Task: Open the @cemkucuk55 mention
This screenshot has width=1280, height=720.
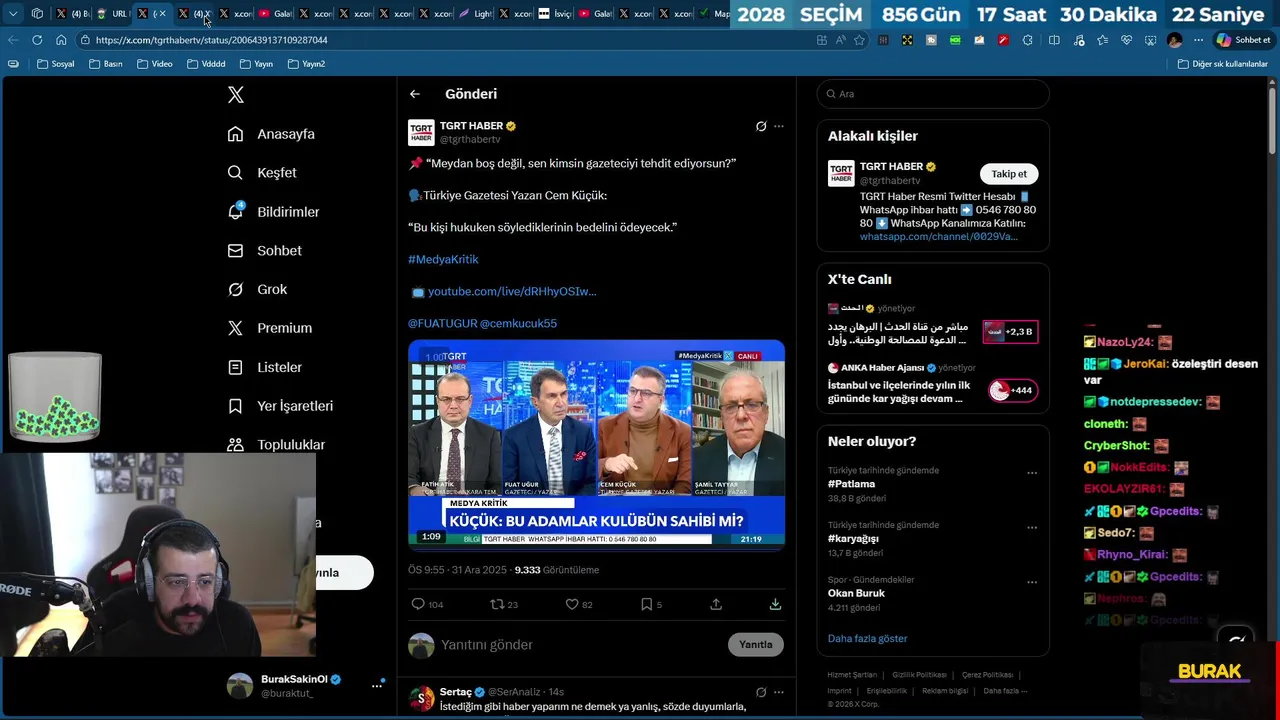Action: tap(518, 323)
